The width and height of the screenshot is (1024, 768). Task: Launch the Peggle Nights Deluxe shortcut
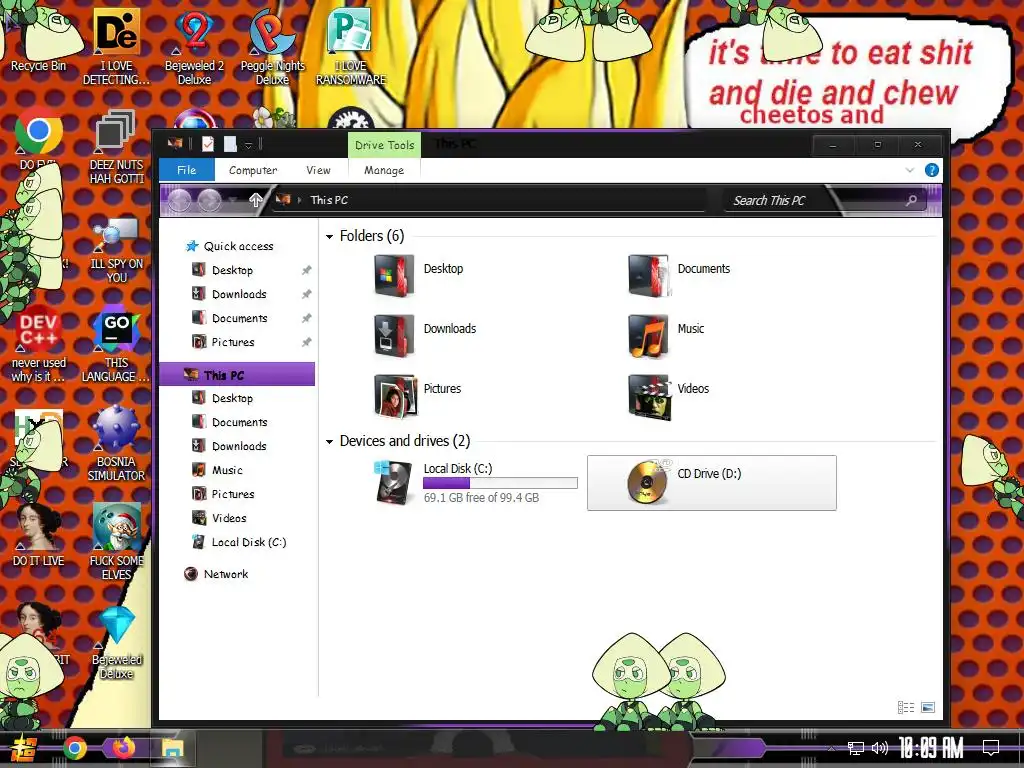point(272,46)
